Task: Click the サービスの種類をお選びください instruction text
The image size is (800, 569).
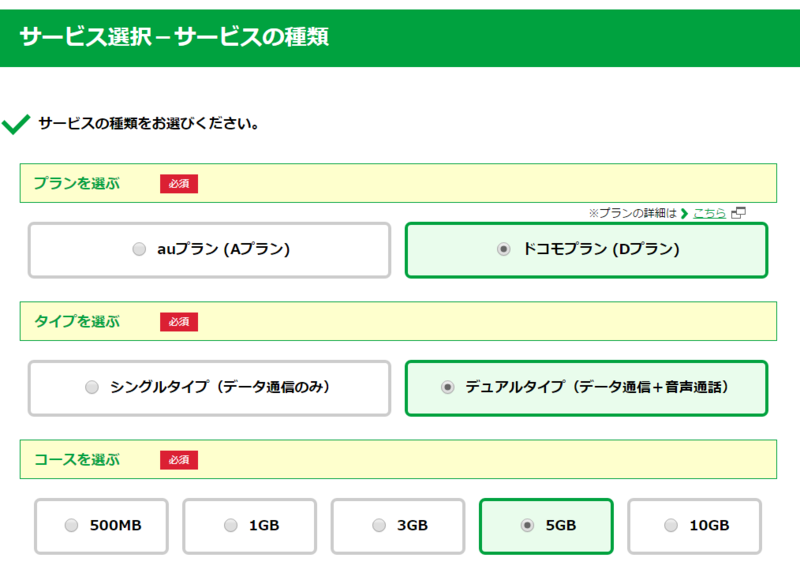Action: (x=149, y=123)
